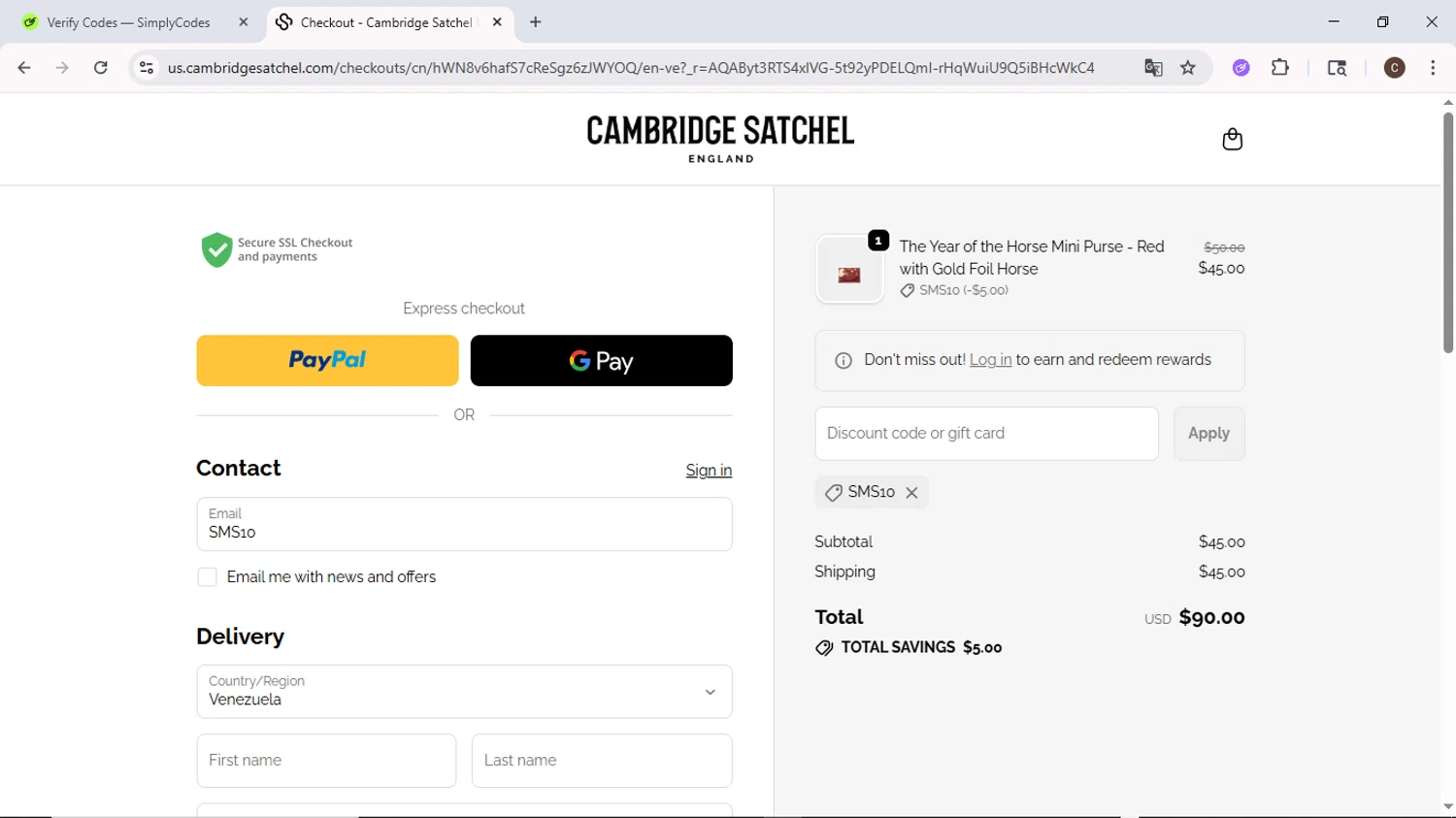This screenshot has height=818, width=1456.
Task: Click the browser address bar URL
Action: pyautogui.click(x=631, y=68)
